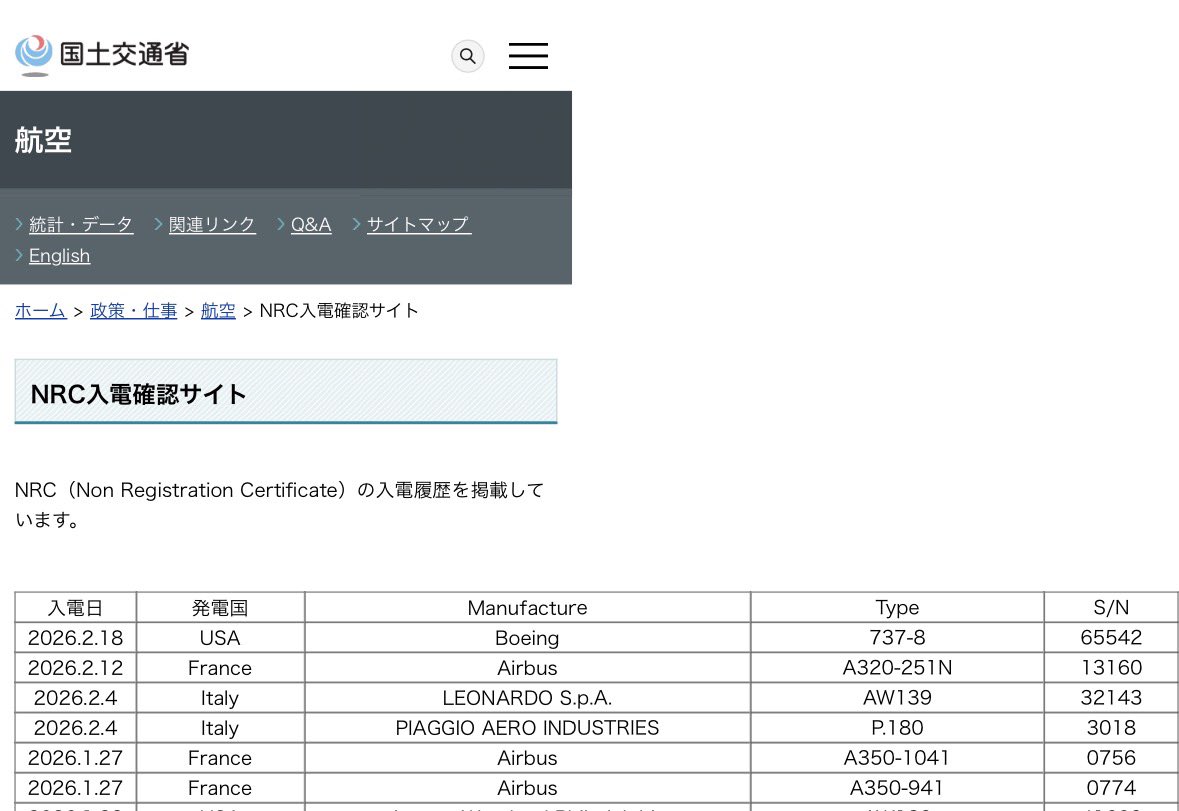The width and height of the screenshot is (1179, 811).
Task: Click the 発電国 column header
Action: click(x=220, y=607)
